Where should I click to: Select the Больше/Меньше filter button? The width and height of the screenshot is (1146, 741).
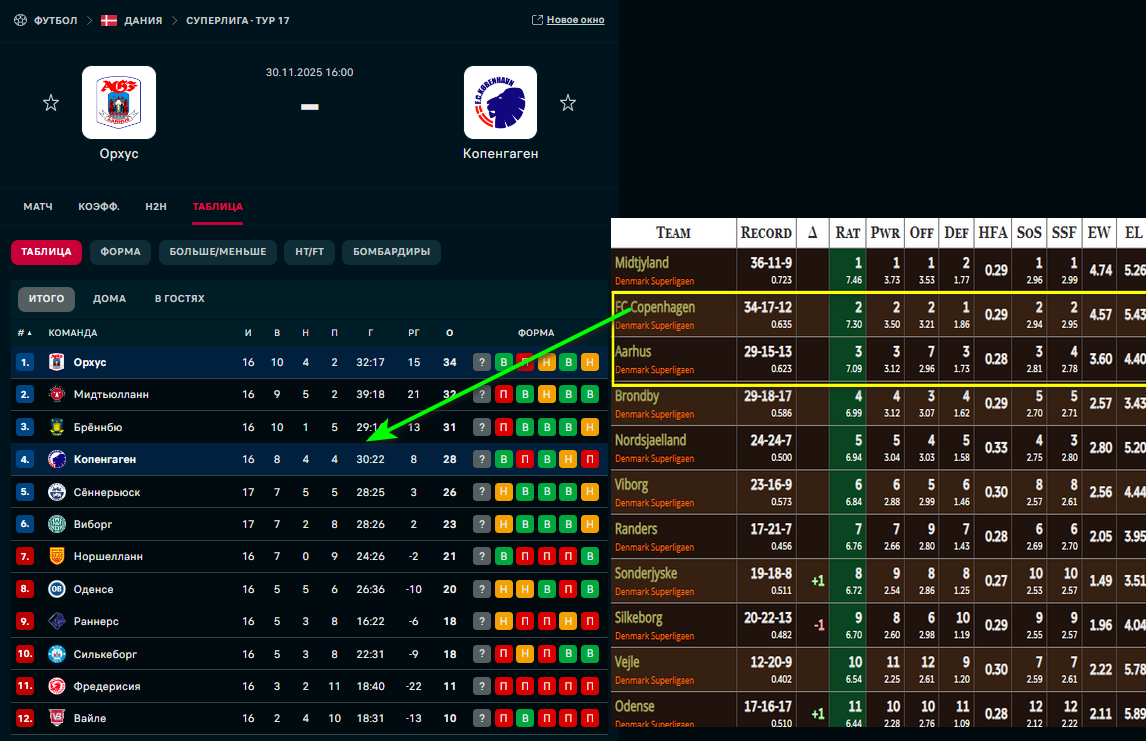(218, 252)
